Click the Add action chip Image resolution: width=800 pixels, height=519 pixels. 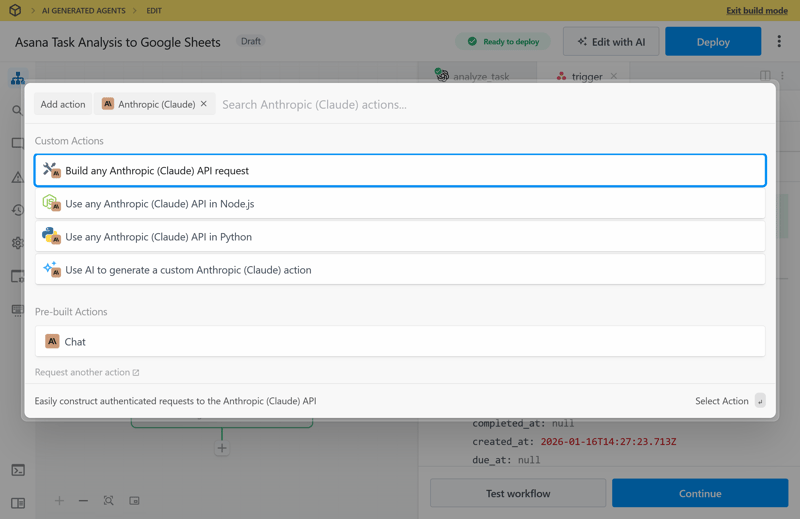(63, 104)
